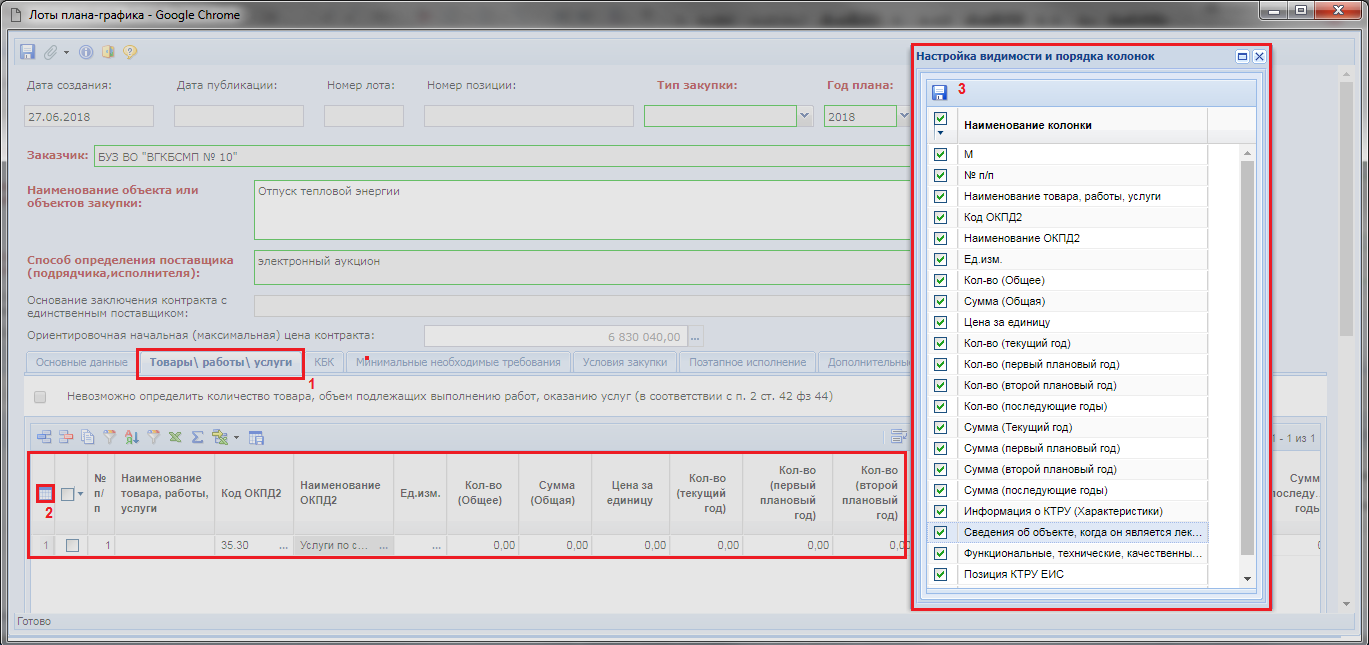Open the 'Год плана' dropdown showing 2018

click(x=904, y=117)
